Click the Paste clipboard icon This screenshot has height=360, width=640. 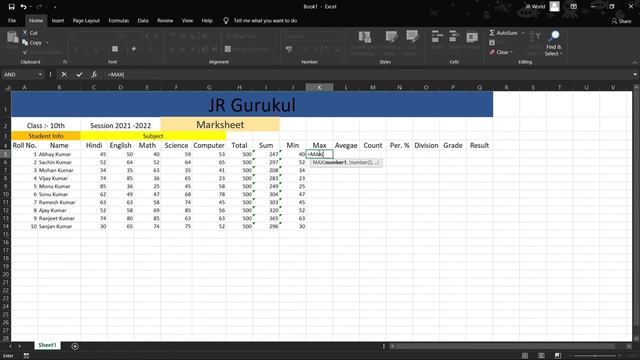pyautogui.click(x=12, y=38)
